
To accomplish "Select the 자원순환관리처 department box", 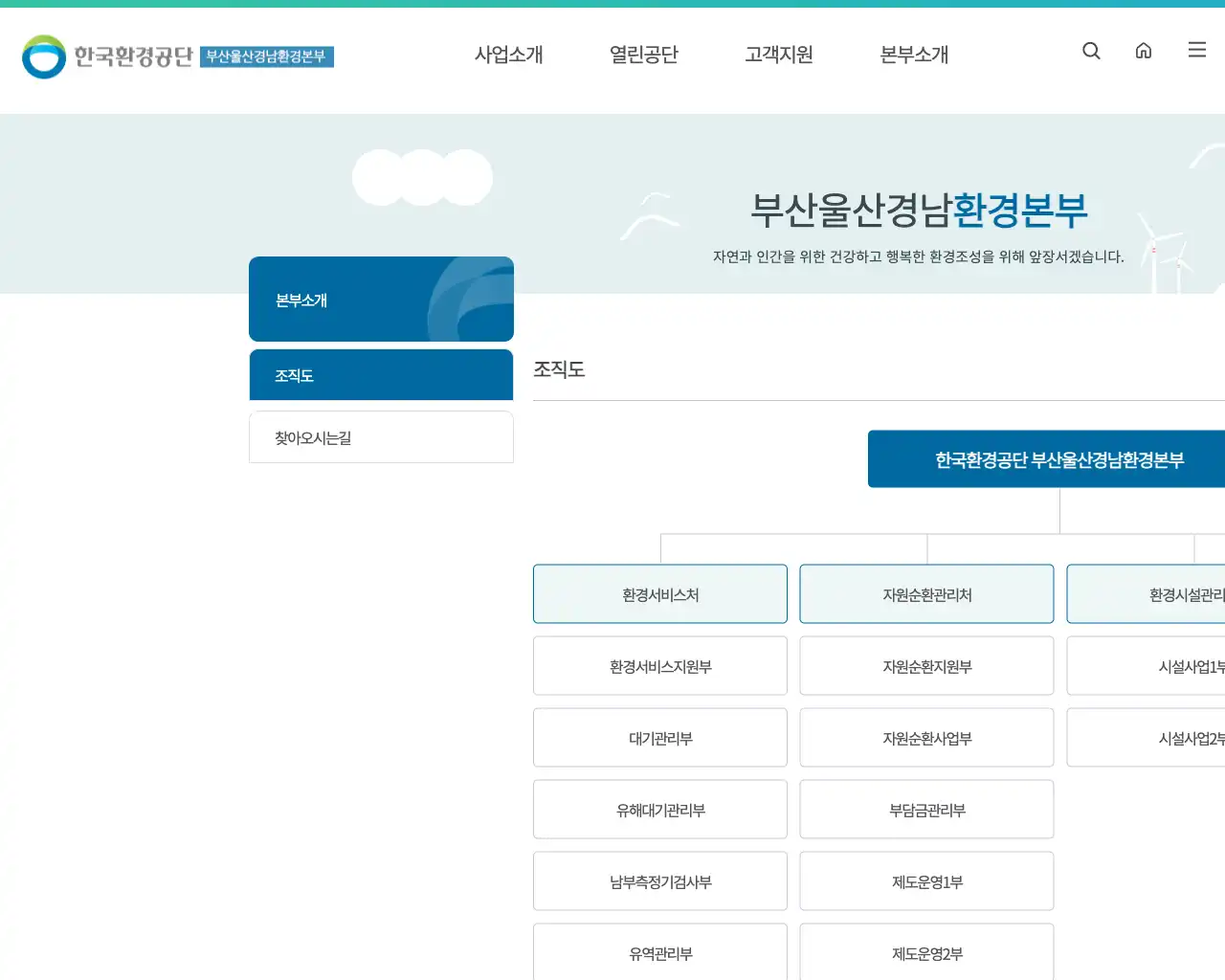I will 926,593.
